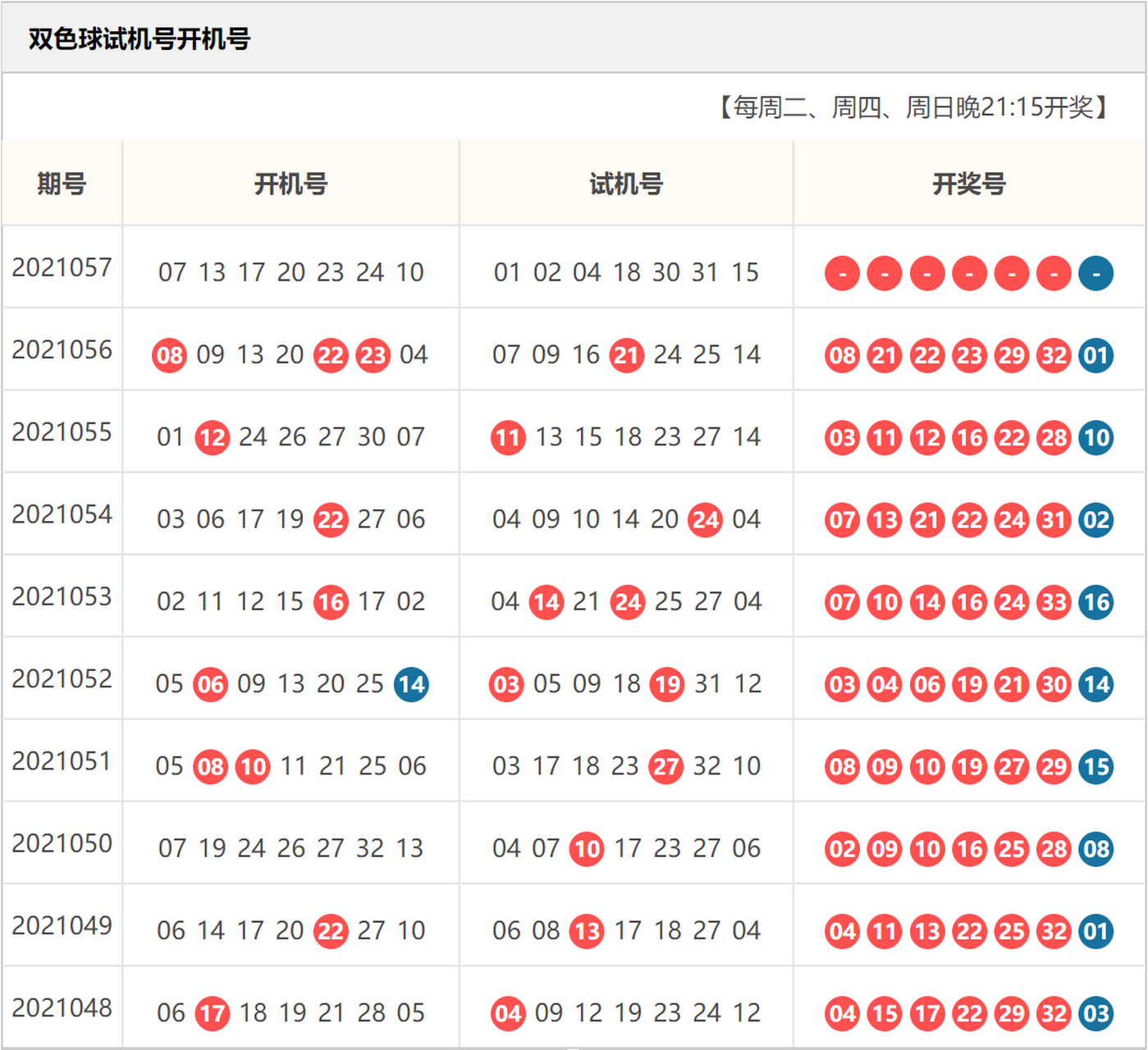Click issue number 2021054
The width and height of the screenshot is (1148, 1050).
click(62, 514)
